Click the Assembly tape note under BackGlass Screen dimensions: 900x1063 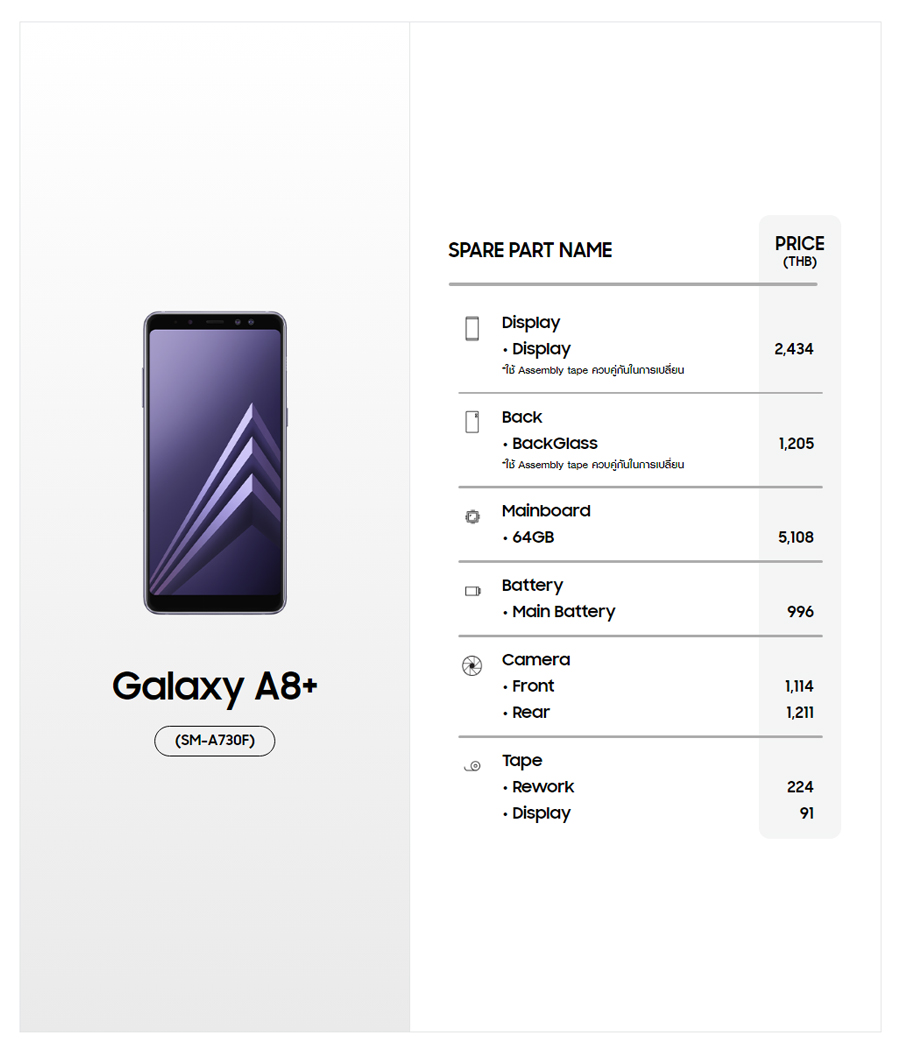tap(594, 465)
